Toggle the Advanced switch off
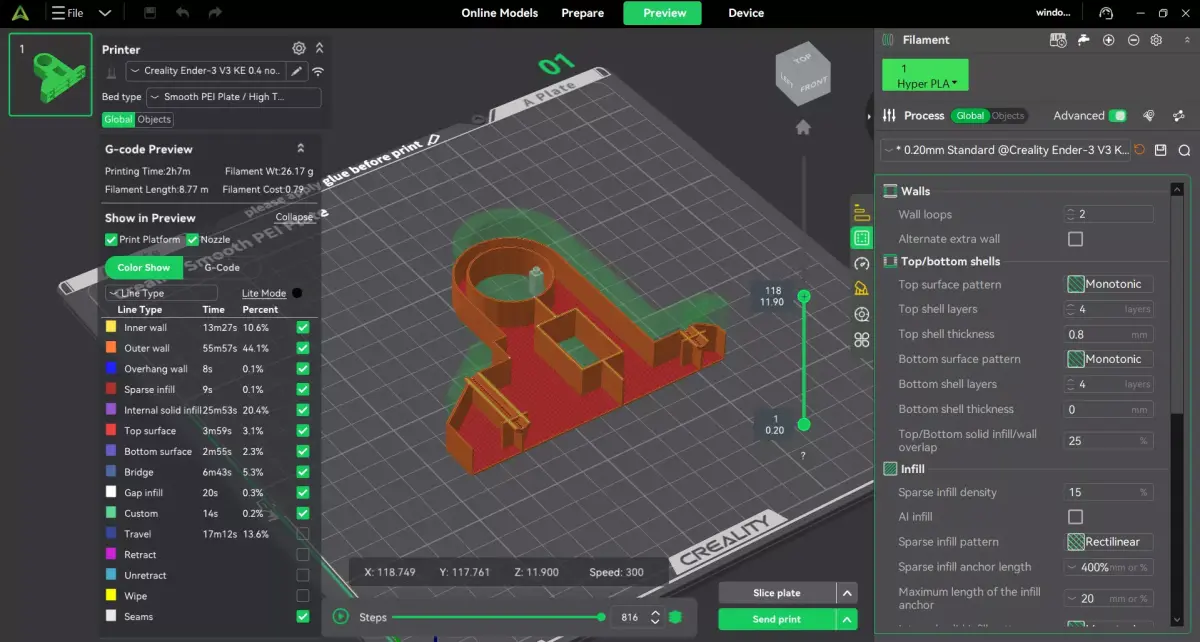This screenshot has width=1200, height=642. click(1118, 115)
